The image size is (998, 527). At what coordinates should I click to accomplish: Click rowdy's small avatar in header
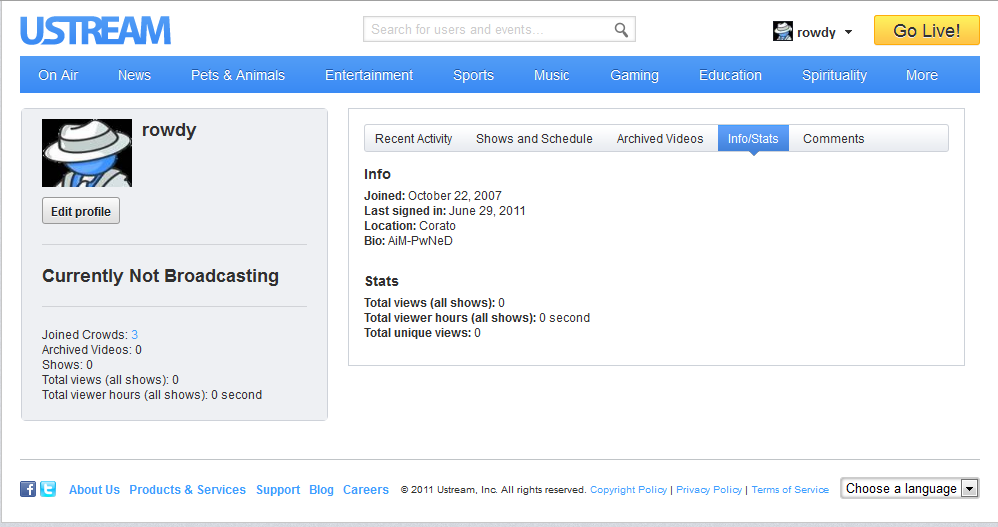(783, 31)
